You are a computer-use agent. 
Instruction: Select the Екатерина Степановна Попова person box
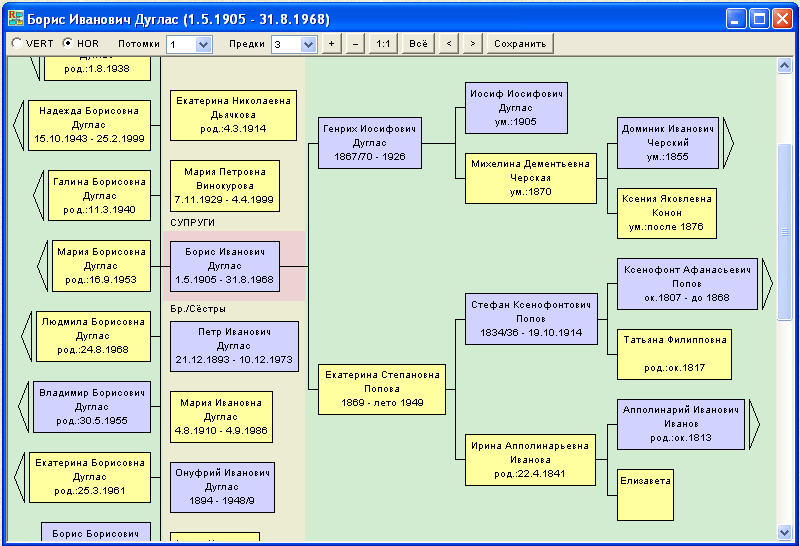pyautogui.click(x=382, y=389)
